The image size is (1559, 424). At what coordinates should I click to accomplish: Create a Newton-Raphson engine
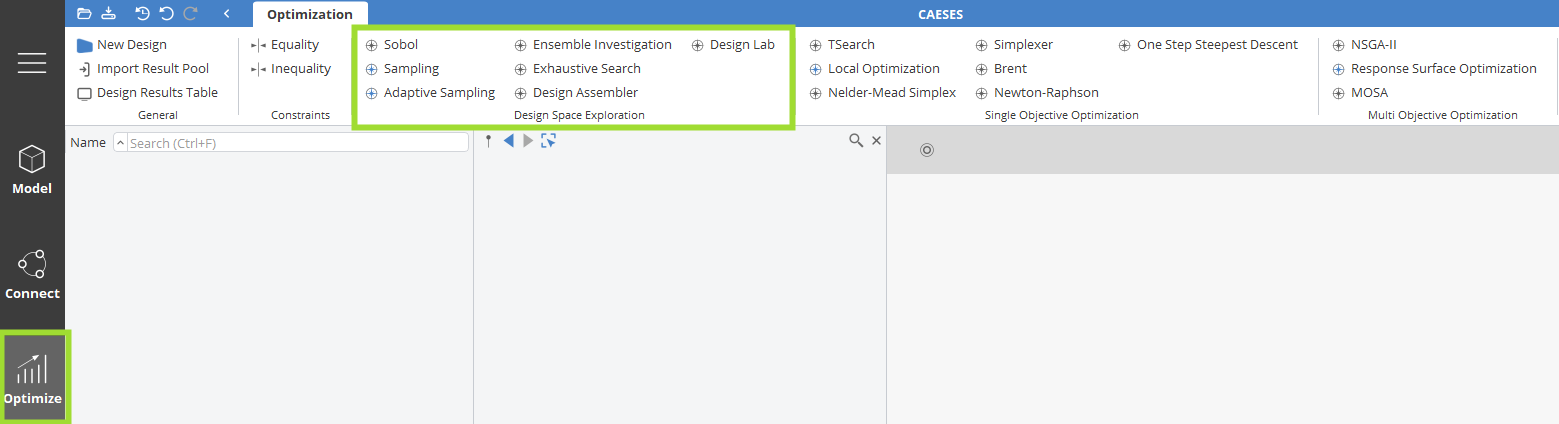click(x=1037, y=93)
